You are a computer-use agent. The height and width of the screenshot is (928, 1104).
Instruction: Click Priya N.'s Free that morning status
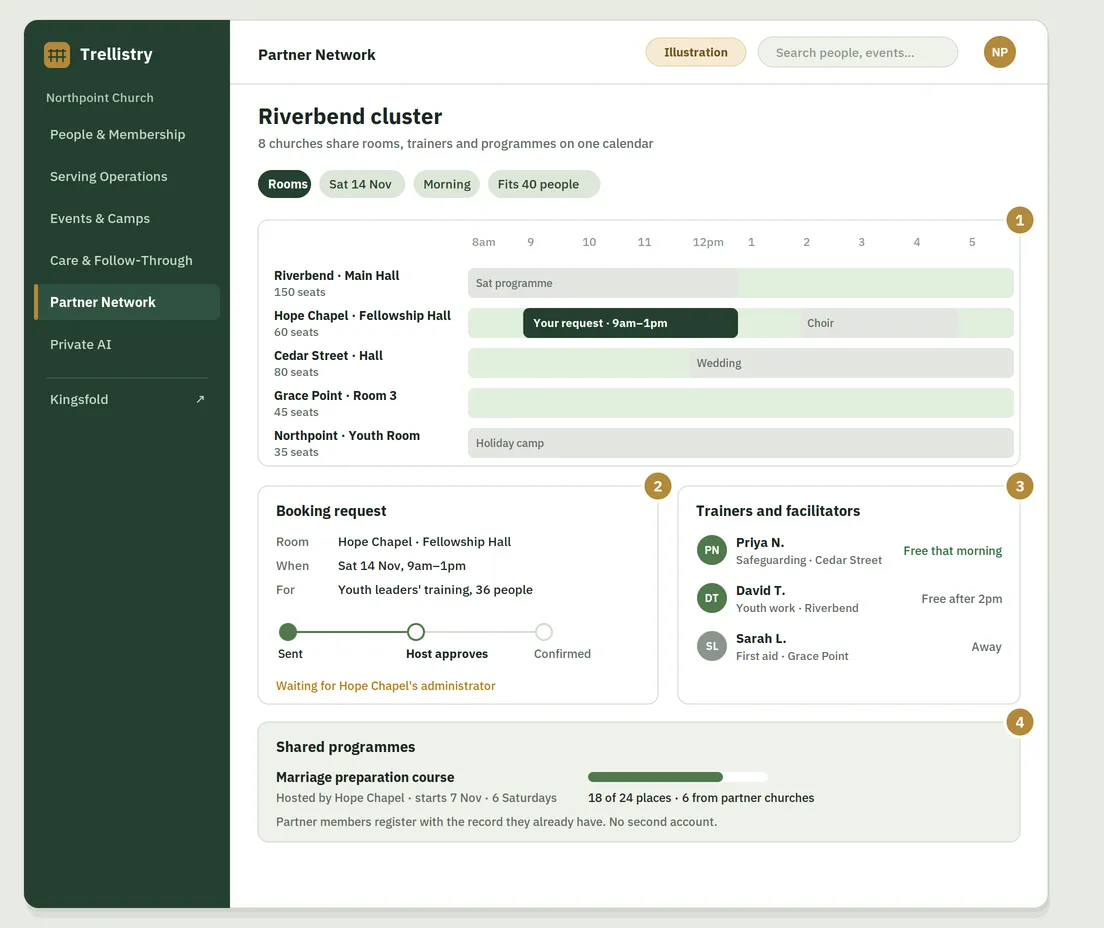(x=953, y=551)
